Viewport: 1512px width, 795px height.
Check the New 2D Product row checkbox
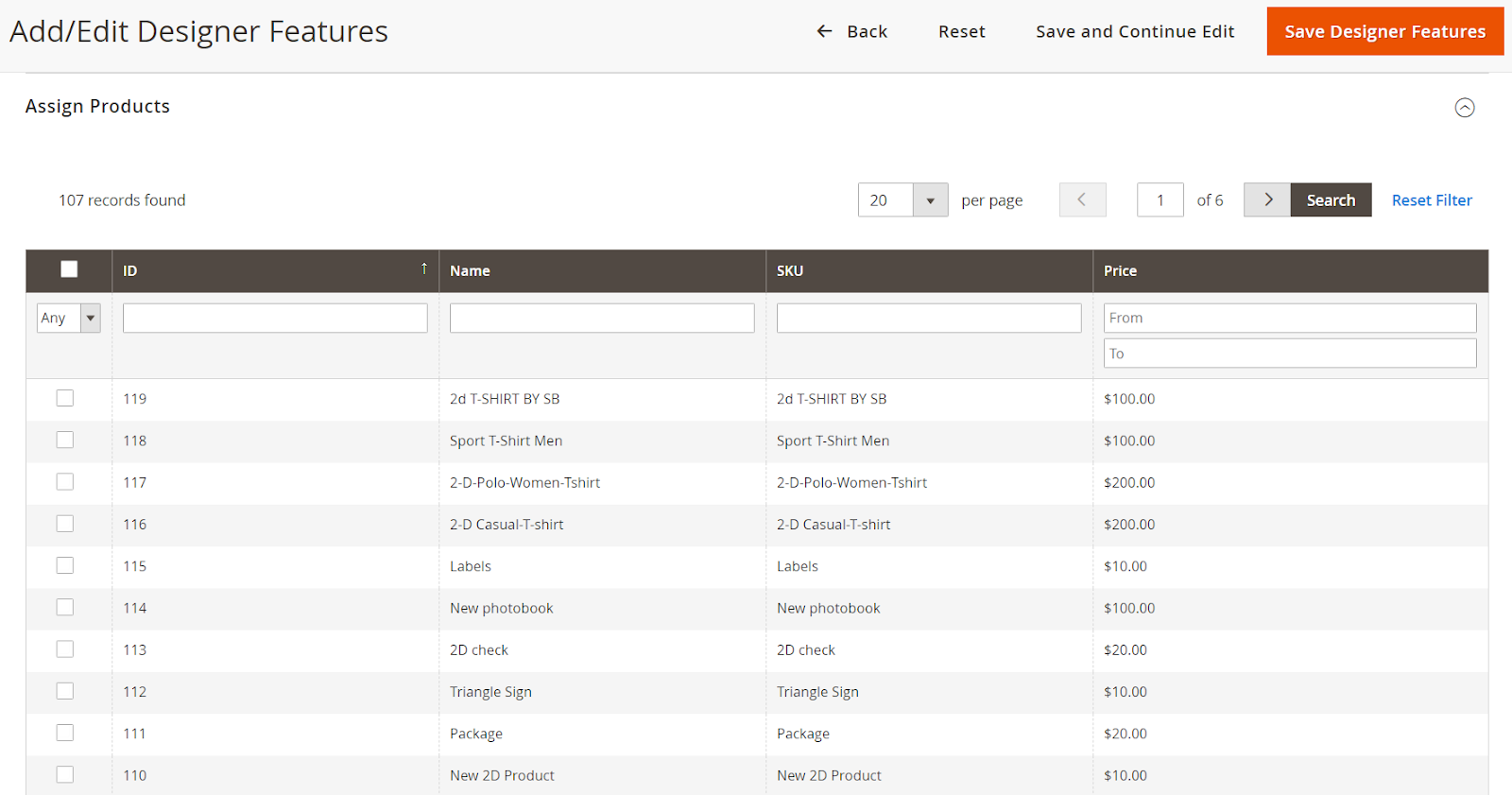[65, 774]
